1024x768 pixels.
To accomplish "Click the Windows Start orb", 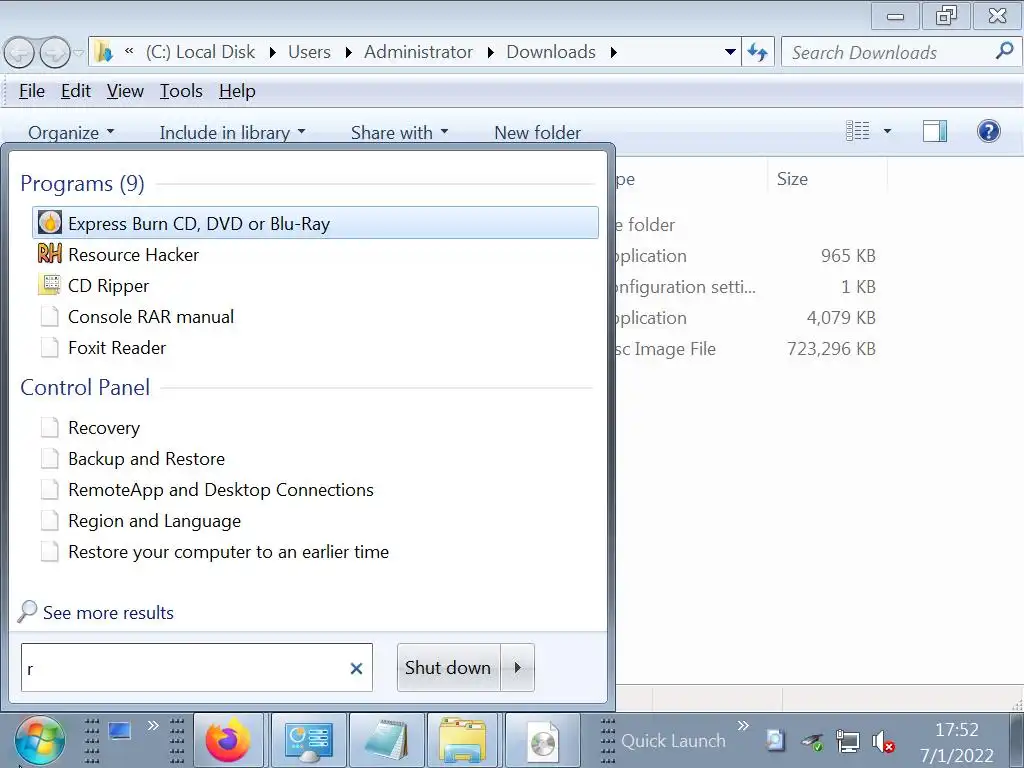I will (x=40, y=741).
